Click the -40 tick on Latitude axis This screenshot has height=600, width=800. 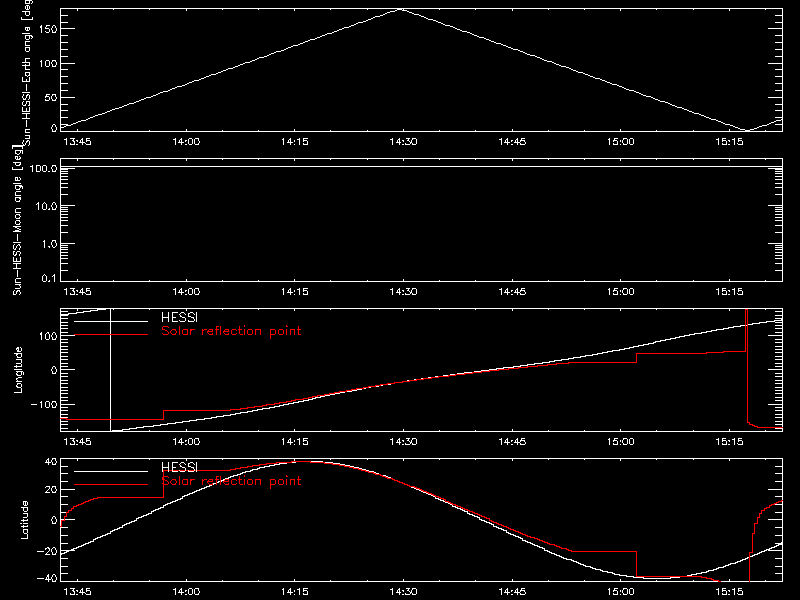[x=47, y=579]
